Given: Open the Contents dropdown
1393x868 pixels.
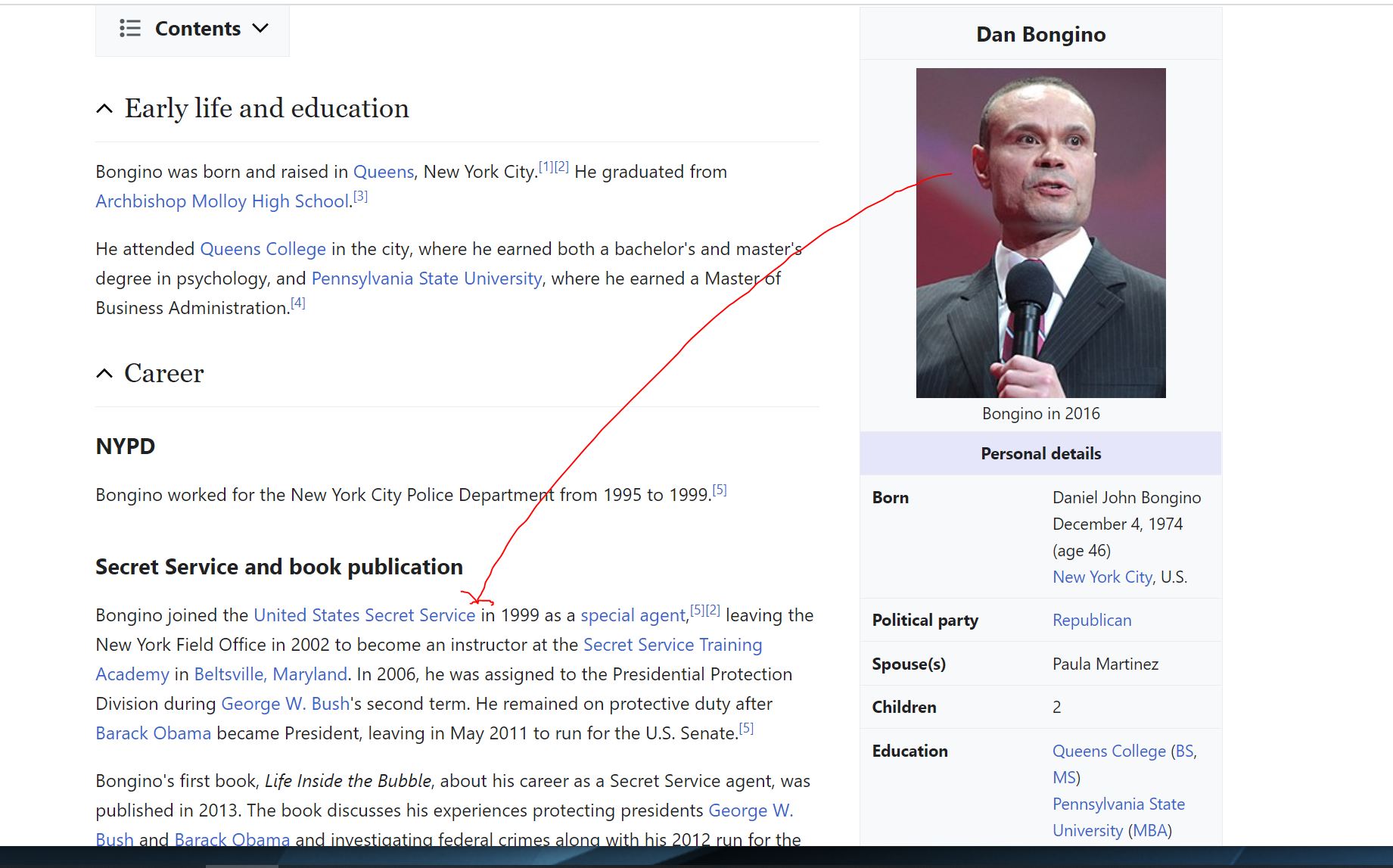Looking at the screenshot, I should tap(192, 29).
